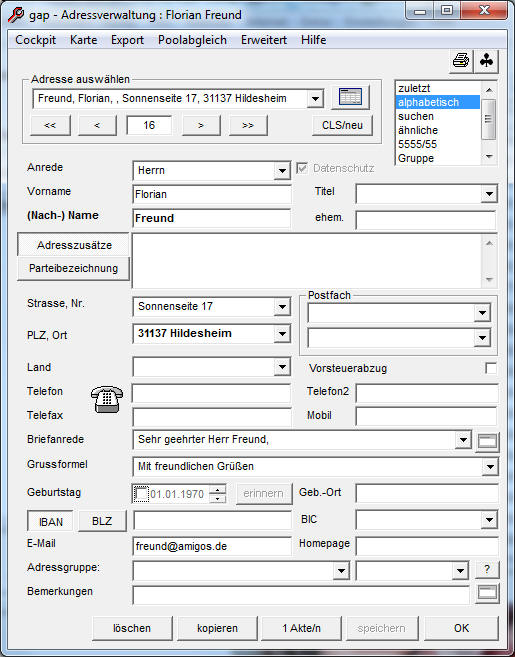This screenshot has height=657, width=515.
Task: Jump to the last address with >>
Action: pyautogui.click(x=248, y=125)
